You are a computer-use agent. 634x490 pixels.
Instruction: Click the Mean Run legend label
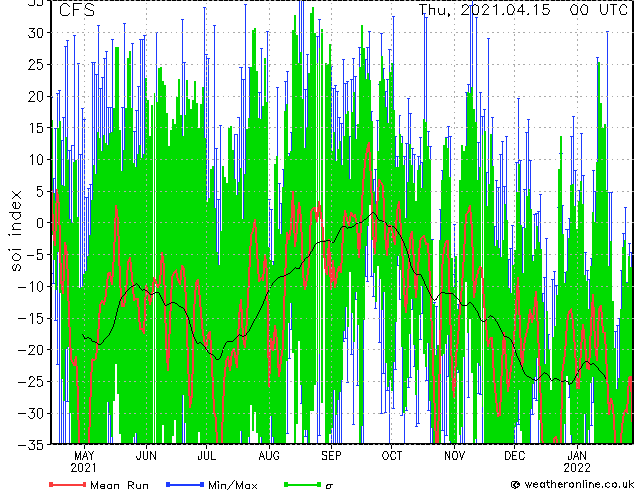tap(120, 485)
